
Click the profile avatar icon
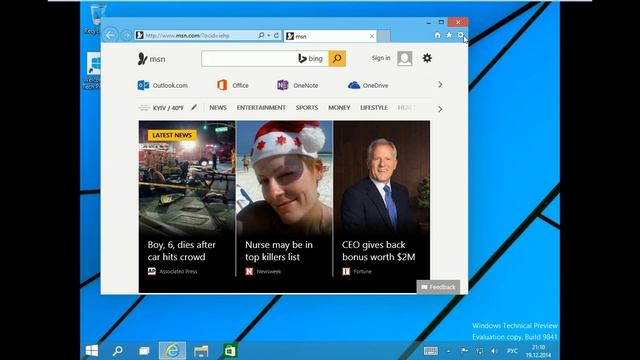click(404, 58)
